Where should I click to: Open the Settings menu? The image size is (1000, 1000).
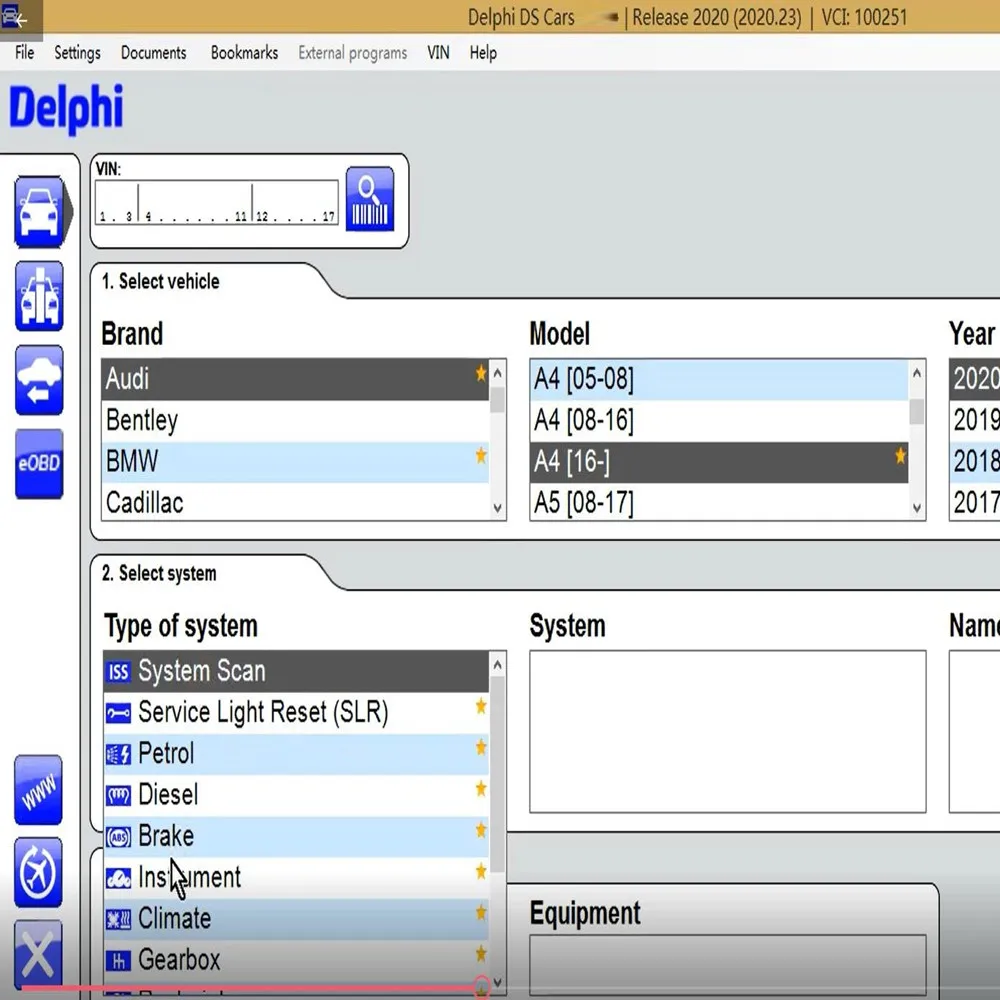click(76, 53)
